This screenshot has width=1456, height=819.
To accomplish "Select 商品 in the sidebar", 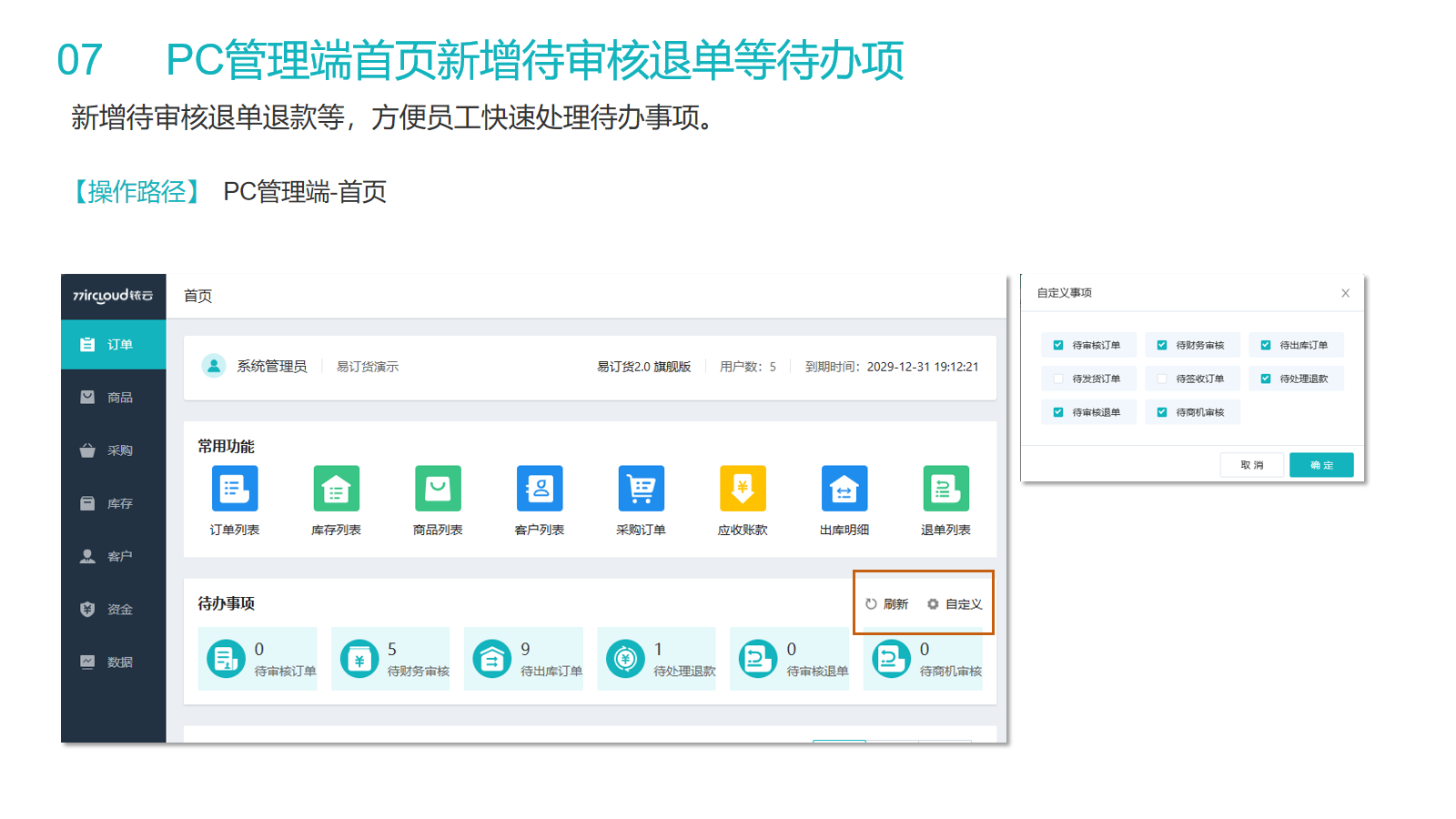I will click(114, 398).
